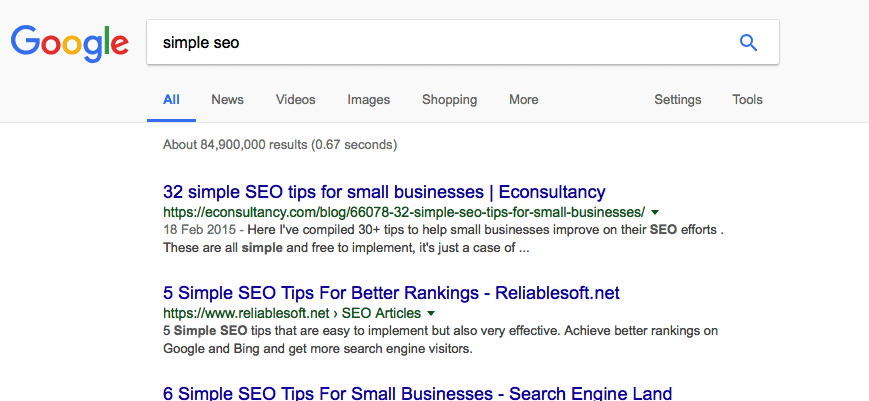The width and height of the screenshot is (869, 401).
Task: Open '32 simple SEO tips' Econsultancy result
Action: coord(384,192)
